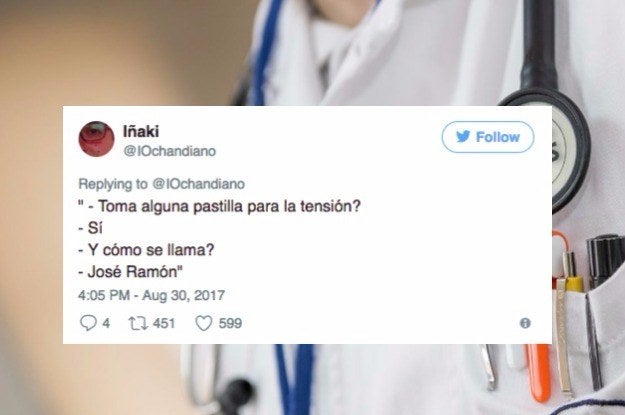625x415 pixels.
Task: Open the Iñaki display name
Action: [x=141, y=131]
